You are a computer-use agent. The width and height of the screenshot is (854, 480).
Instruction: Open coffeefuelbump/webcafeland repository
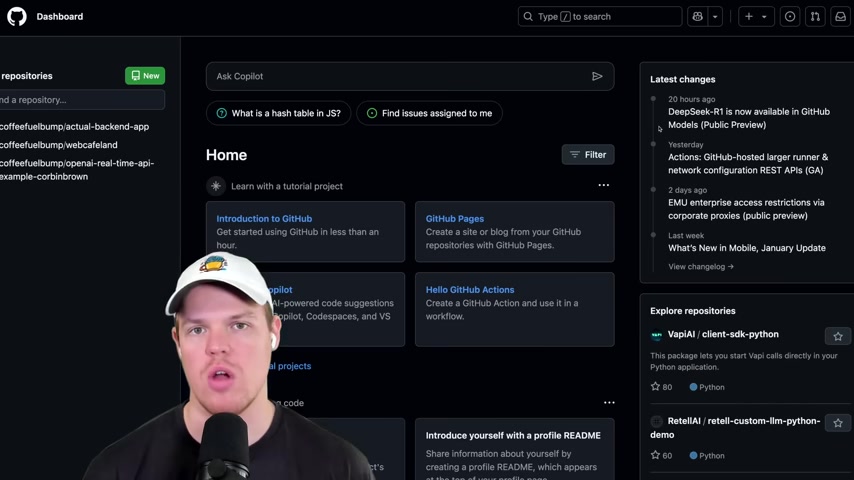pos(59,145)
